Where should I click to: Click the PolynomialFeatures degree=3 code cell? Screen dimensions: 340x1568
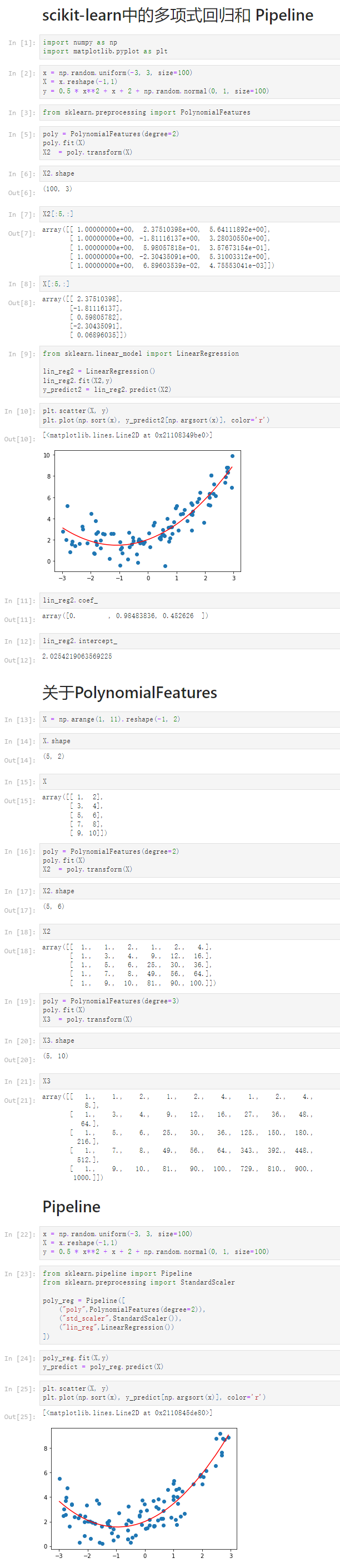(188, 1010)
